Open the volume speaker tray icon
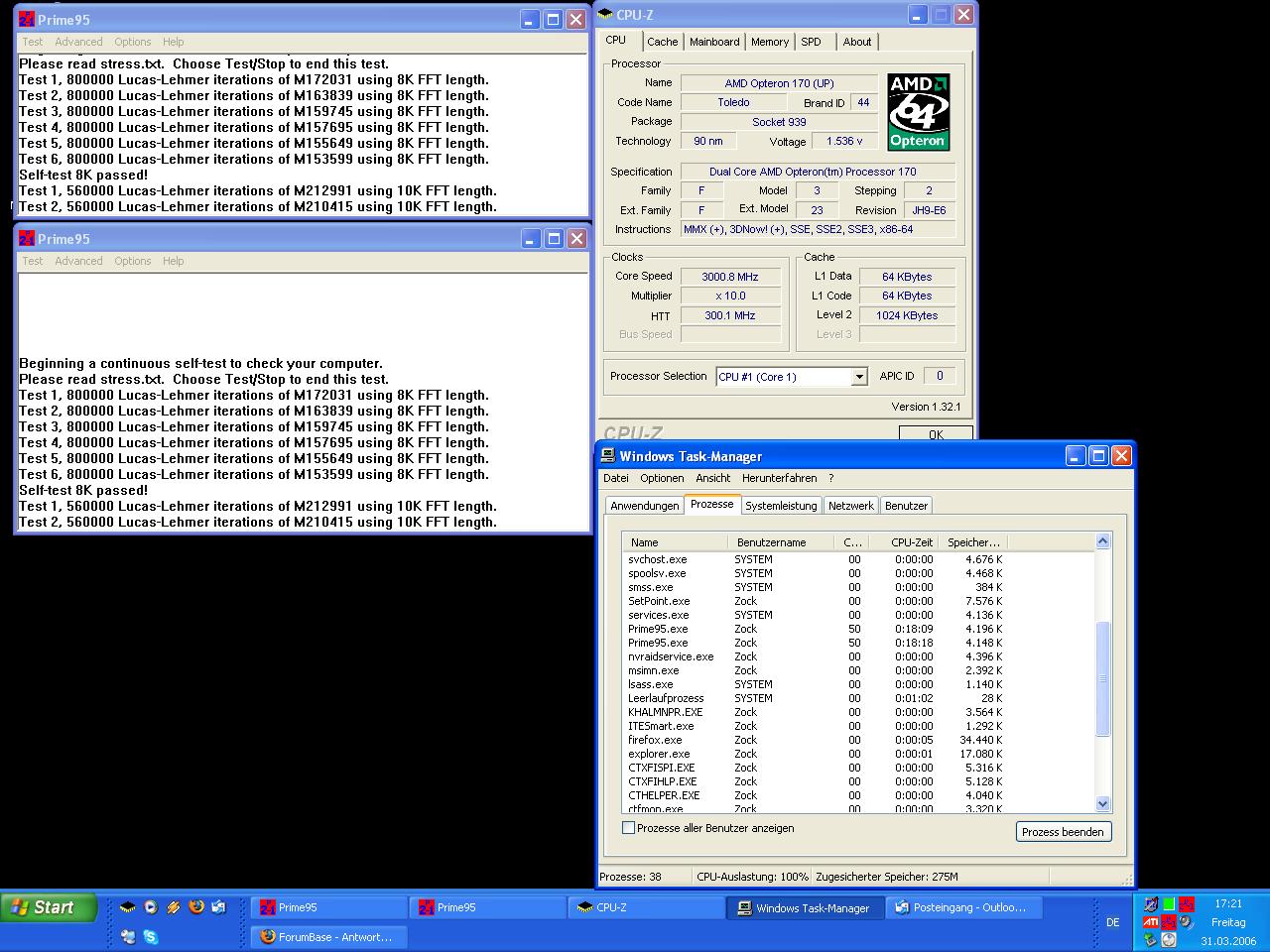 click(1187, 922)
